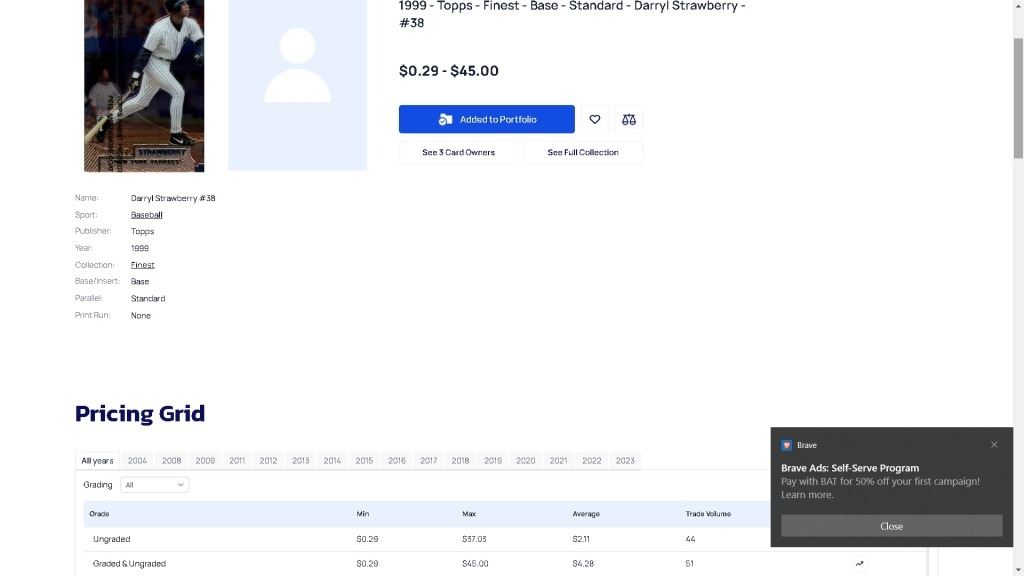
Task: Select the All years tab
Action: (x=97, y=461)
